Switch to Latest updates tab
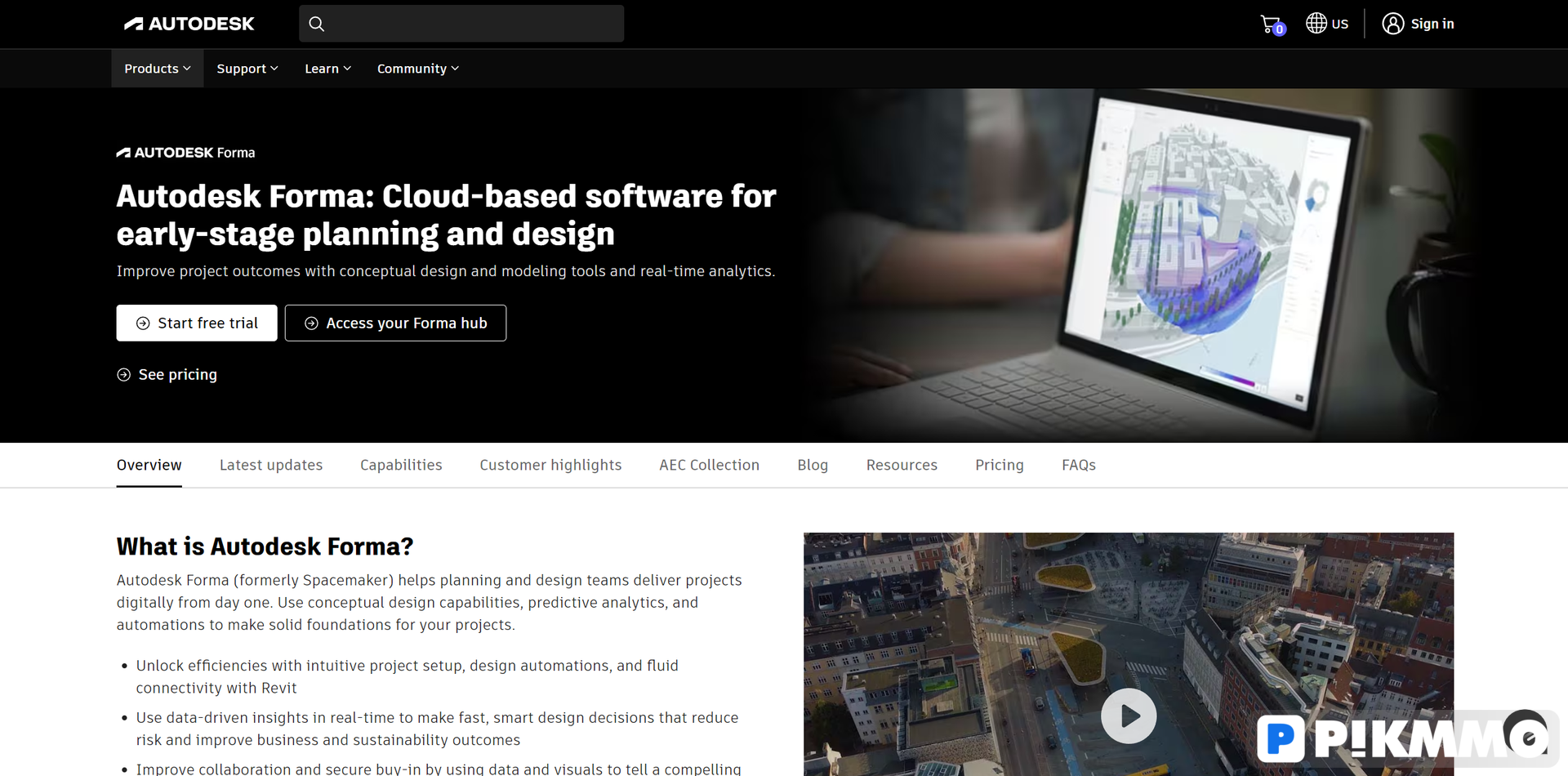Viewport: 1568px width, 776px height. point(271,465)
